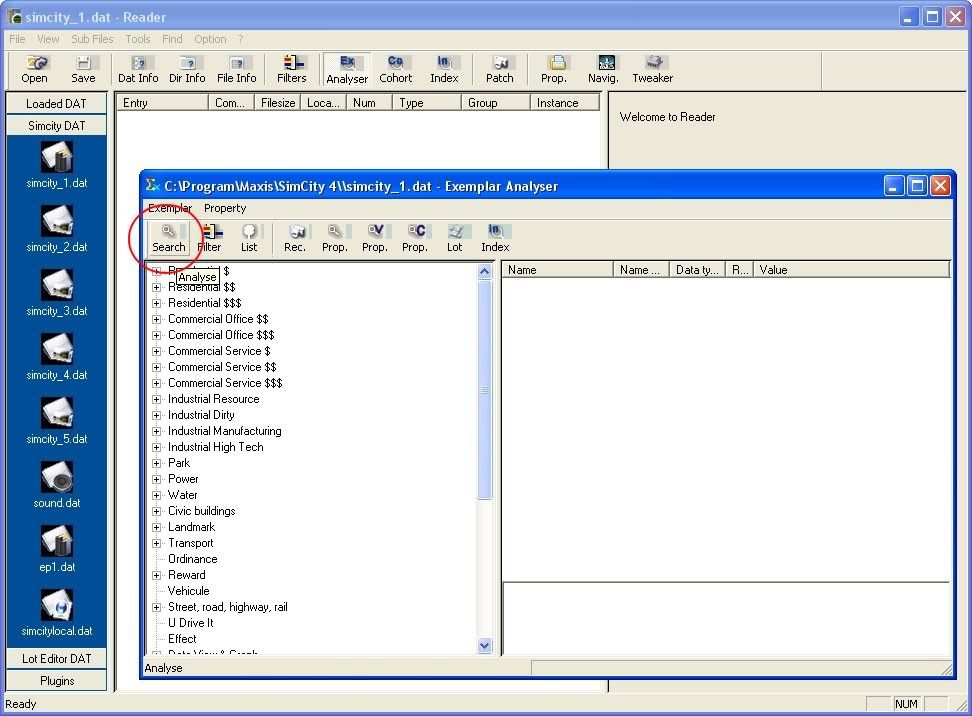Click the Index icon in Reader toolbar
Screen dimensions: 972x716
(444, 69)
